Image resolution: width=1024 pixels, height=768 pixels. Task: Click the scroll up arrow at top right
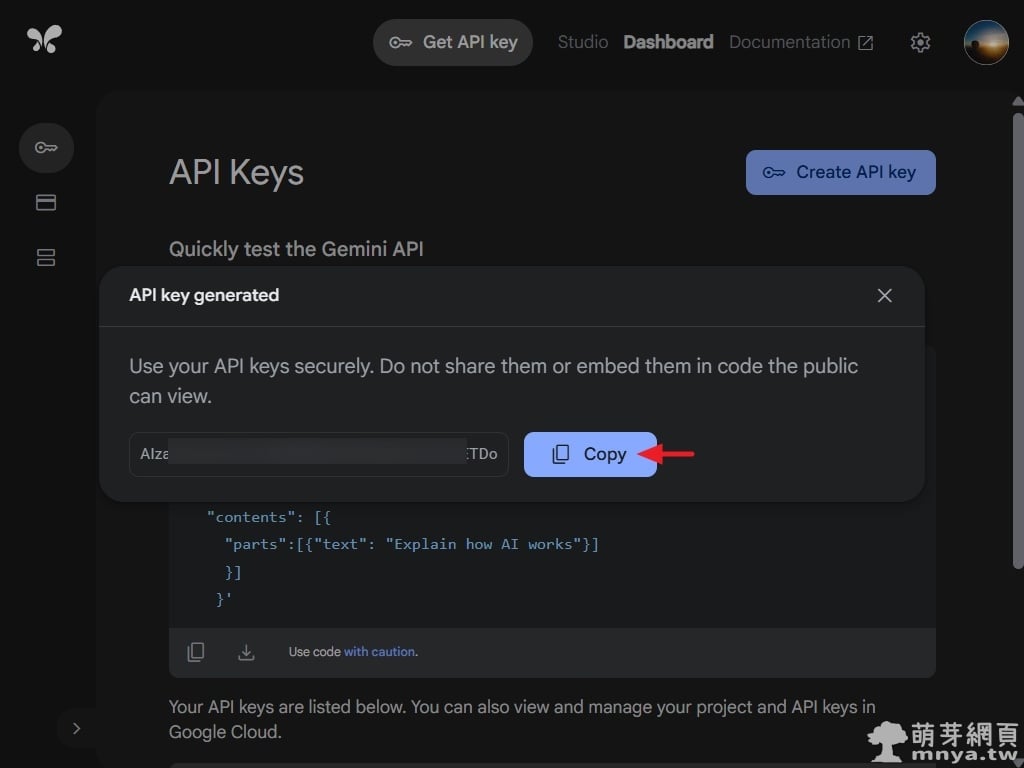point(1017,101)
